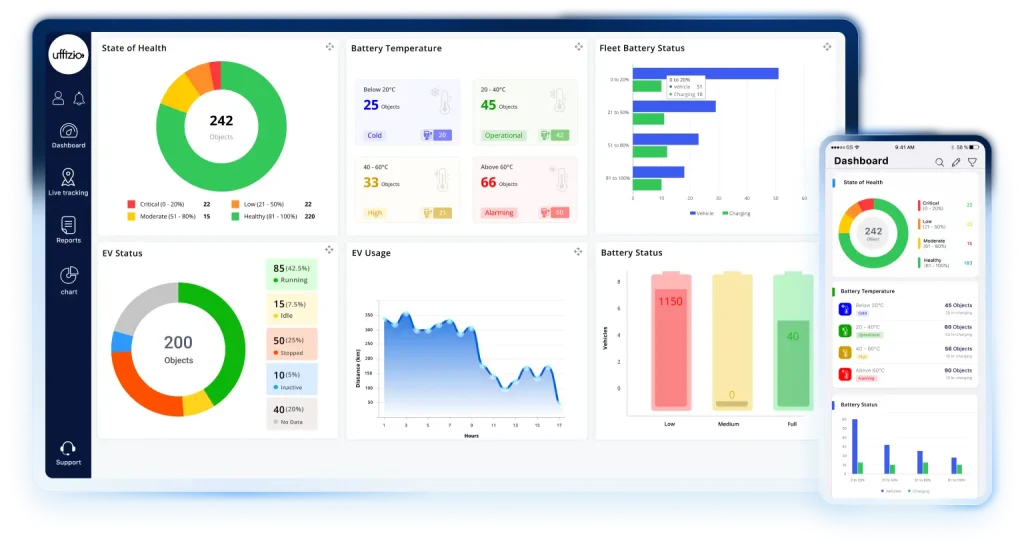Screen dimensions: 1024x549
Task: Expand the desktop Battery Temperature widget via its corner icon
Action: point(578,47)
